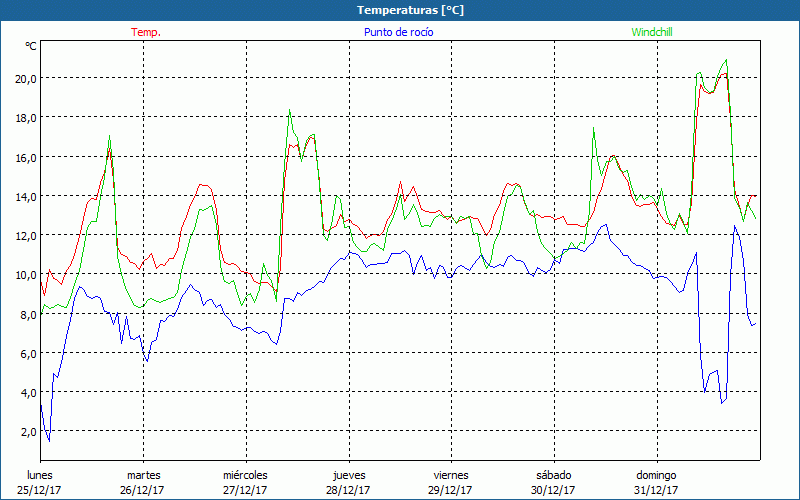Select the 28/12/17 date label
The width and height of the screenshot is (800, 500).
pyautogui.click(x=348, y=490)
